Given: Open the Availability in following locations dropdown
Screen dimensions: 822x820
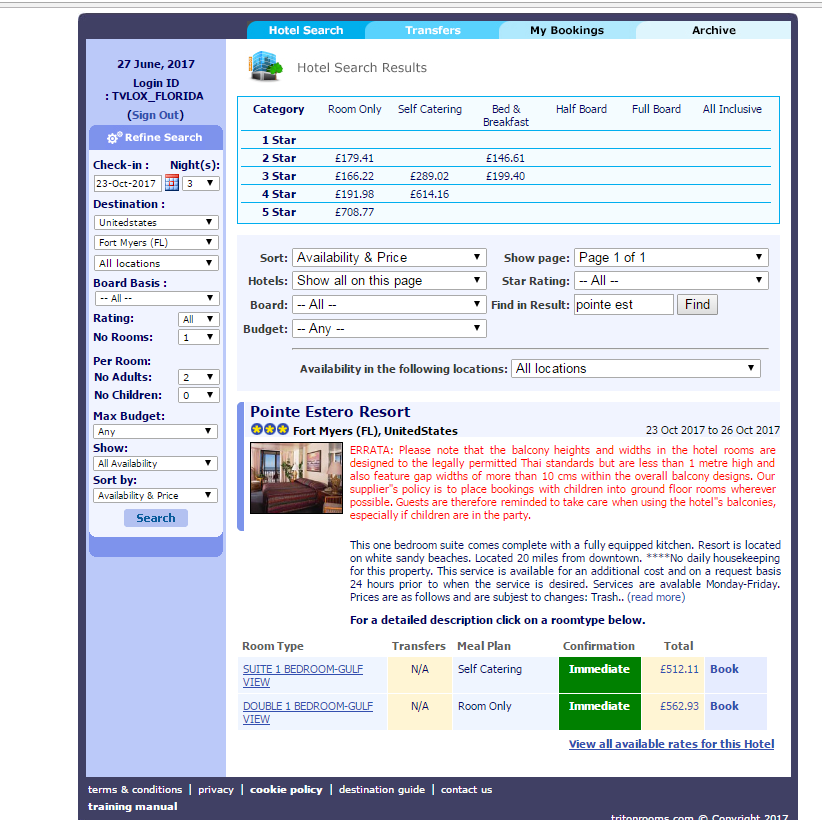Looking at the screenshot, I should 635,369.
